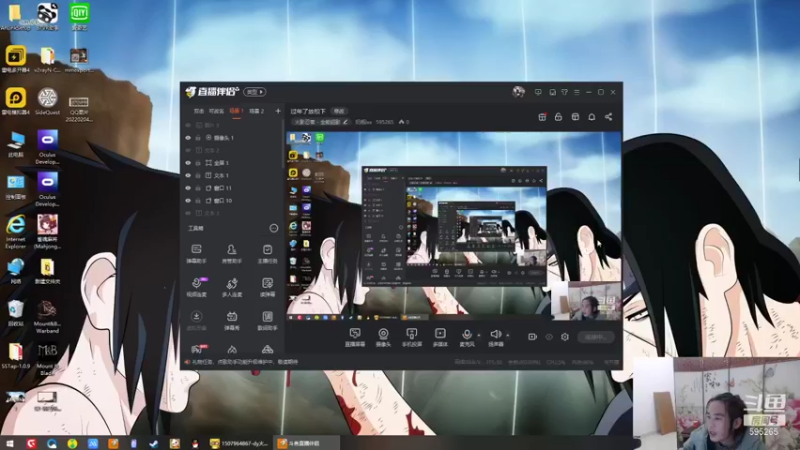Viewport: 800px width, 450px height.
Task: Select the second tab left of 场景 1
Action: tap(198, 111)
